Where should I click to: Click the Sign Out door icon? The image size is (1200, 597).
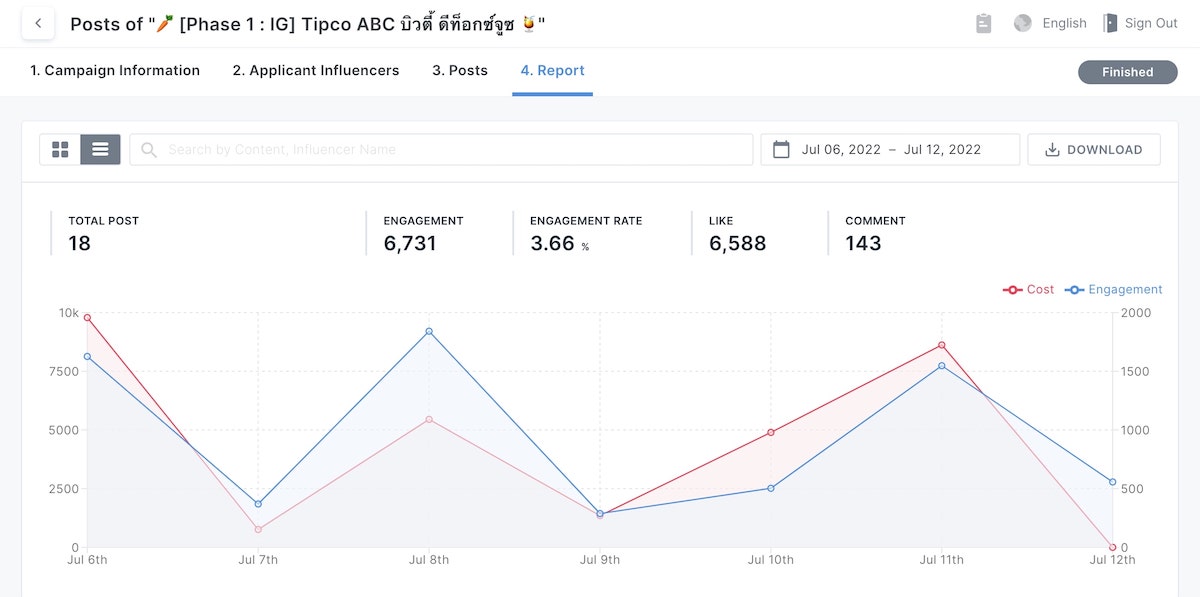[1109, 23]
